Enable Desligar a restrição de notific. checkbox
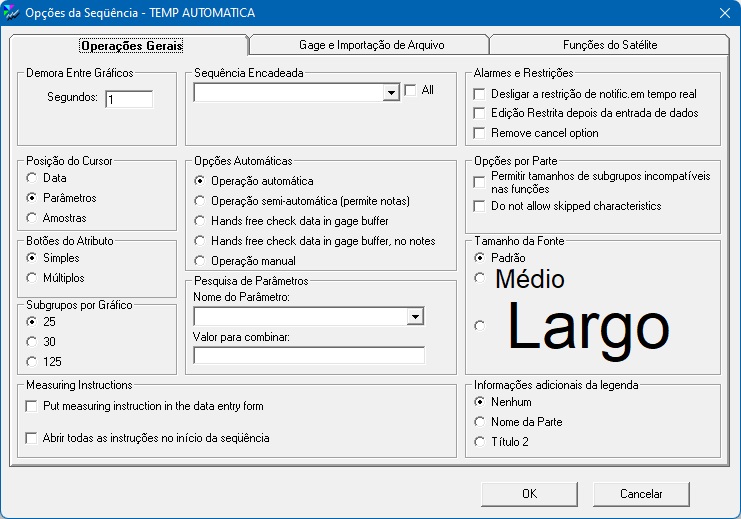The width and height of the screenshot is (741, 519). tap(479, 94)
